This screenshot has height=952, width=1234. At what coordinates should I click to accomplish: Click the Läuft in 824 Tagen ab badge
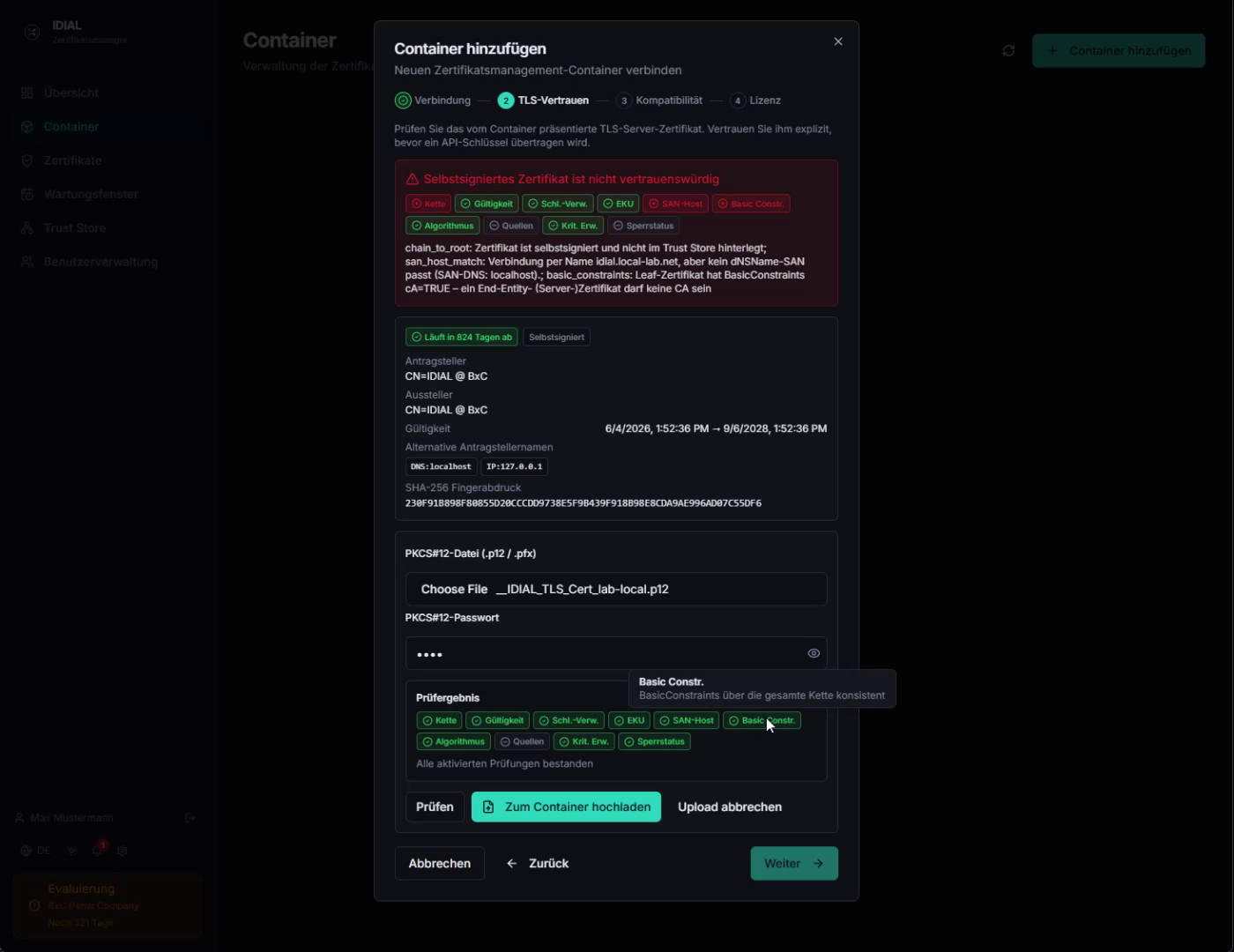point(461,337)
